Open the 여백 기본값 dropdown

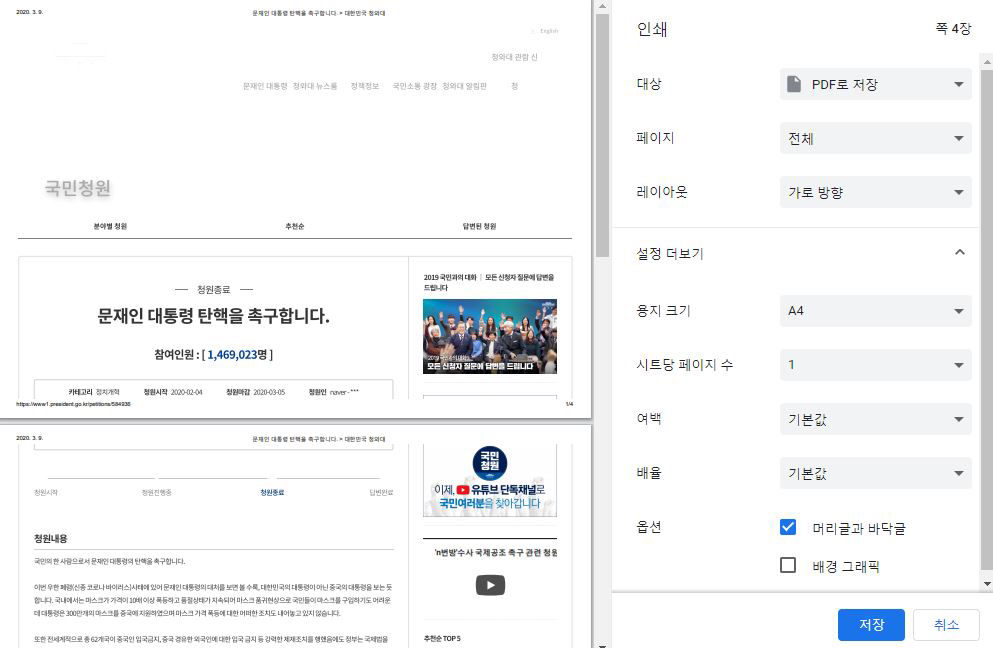coord(875,419)
